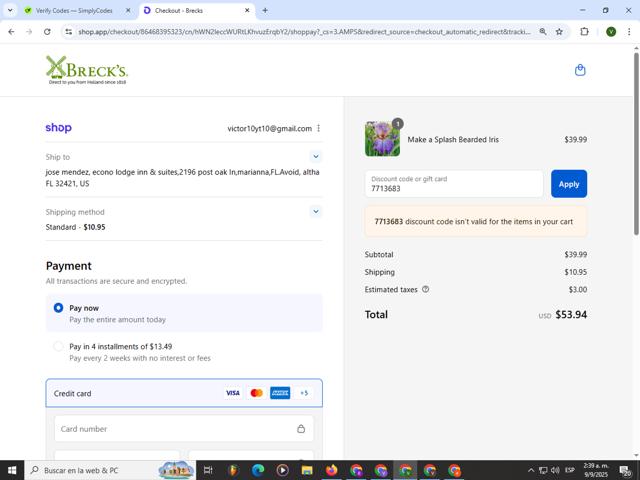View site information icon in address bar

(69, 31)
